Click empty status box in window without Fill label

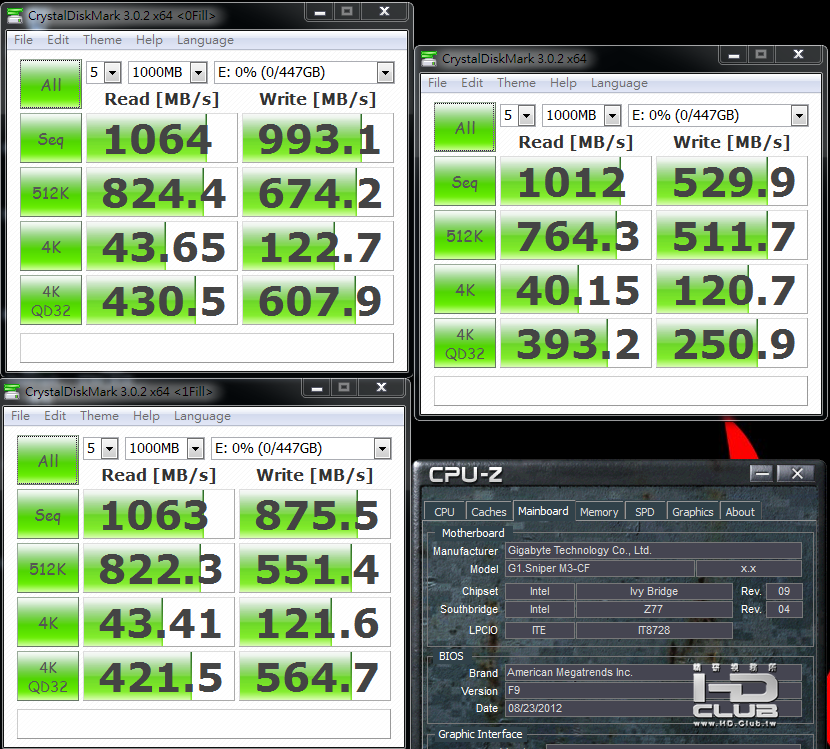tap(621, 391)
